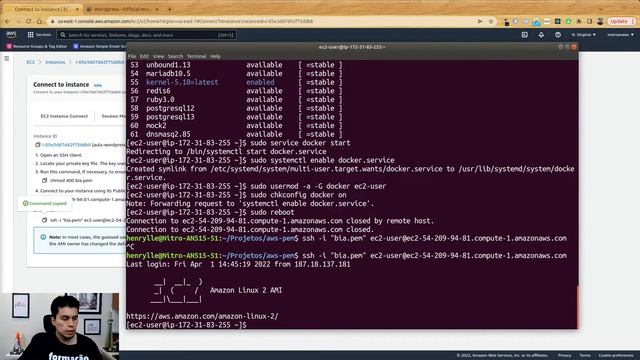Bookmark the page with star icon
Viewport: 640px width, 360px height.
point(491,21)
